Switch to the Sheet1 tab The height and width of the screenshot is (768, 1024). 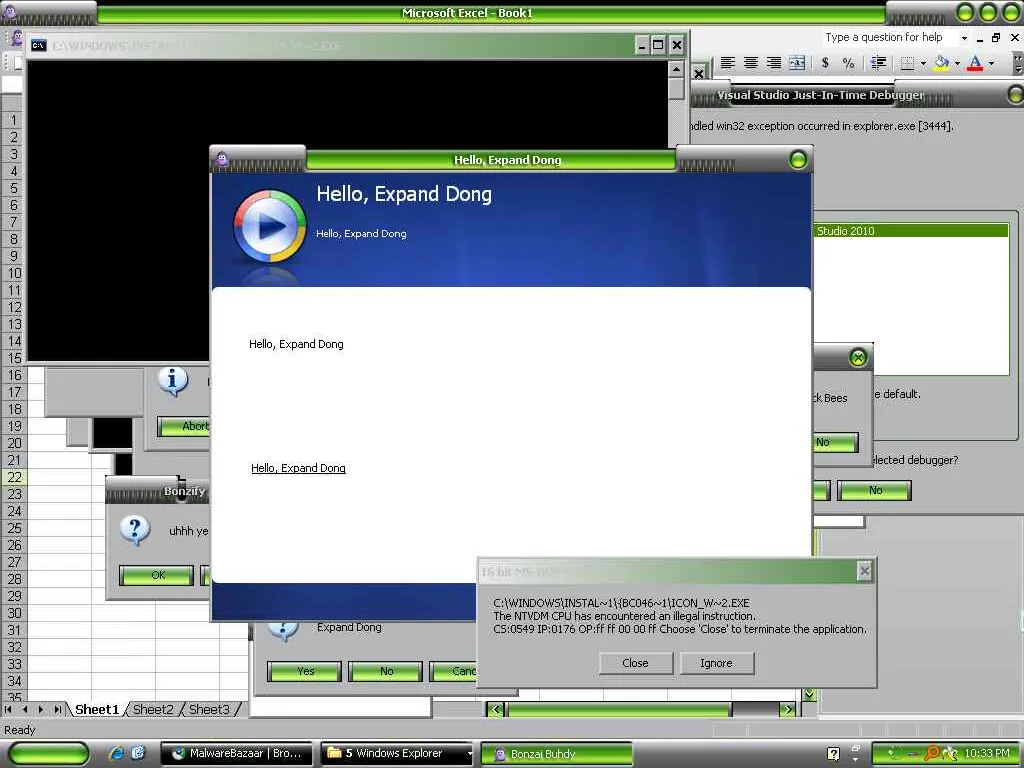97,709
